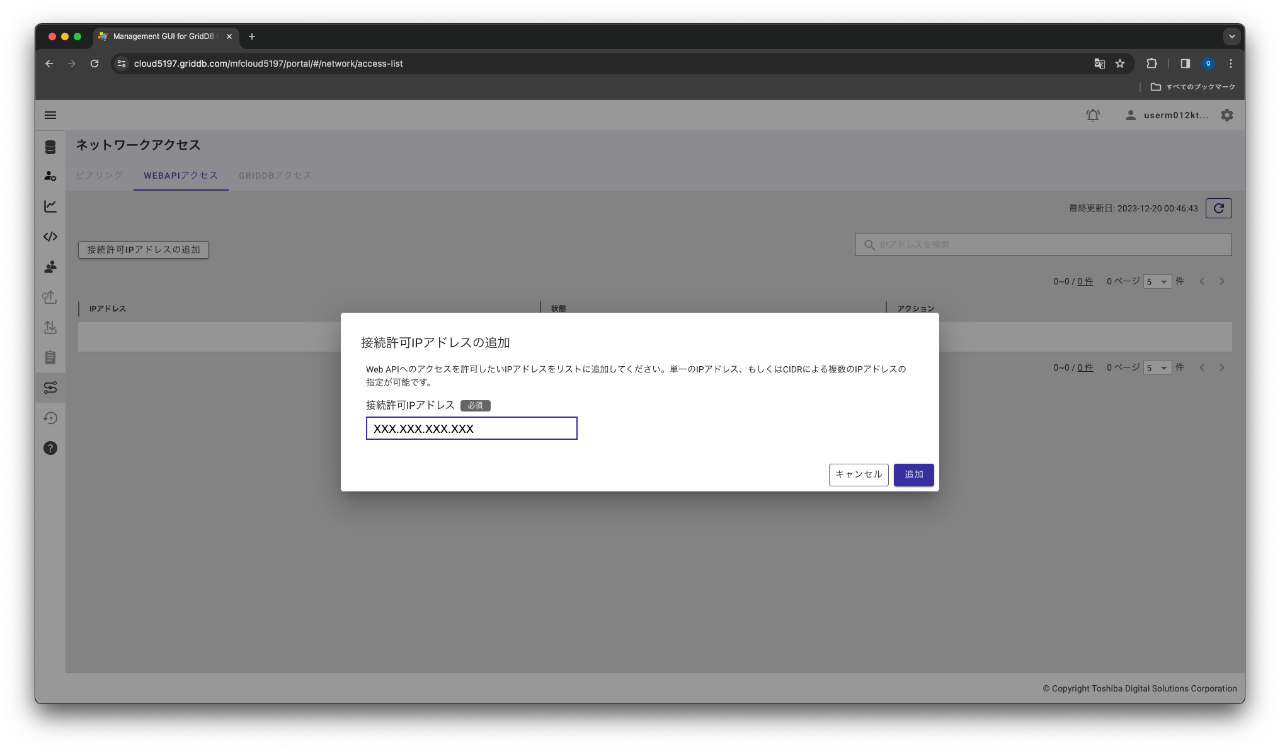Open the database cluster sidebar icon
The image size is (1280, 750).
pos(50,147)
